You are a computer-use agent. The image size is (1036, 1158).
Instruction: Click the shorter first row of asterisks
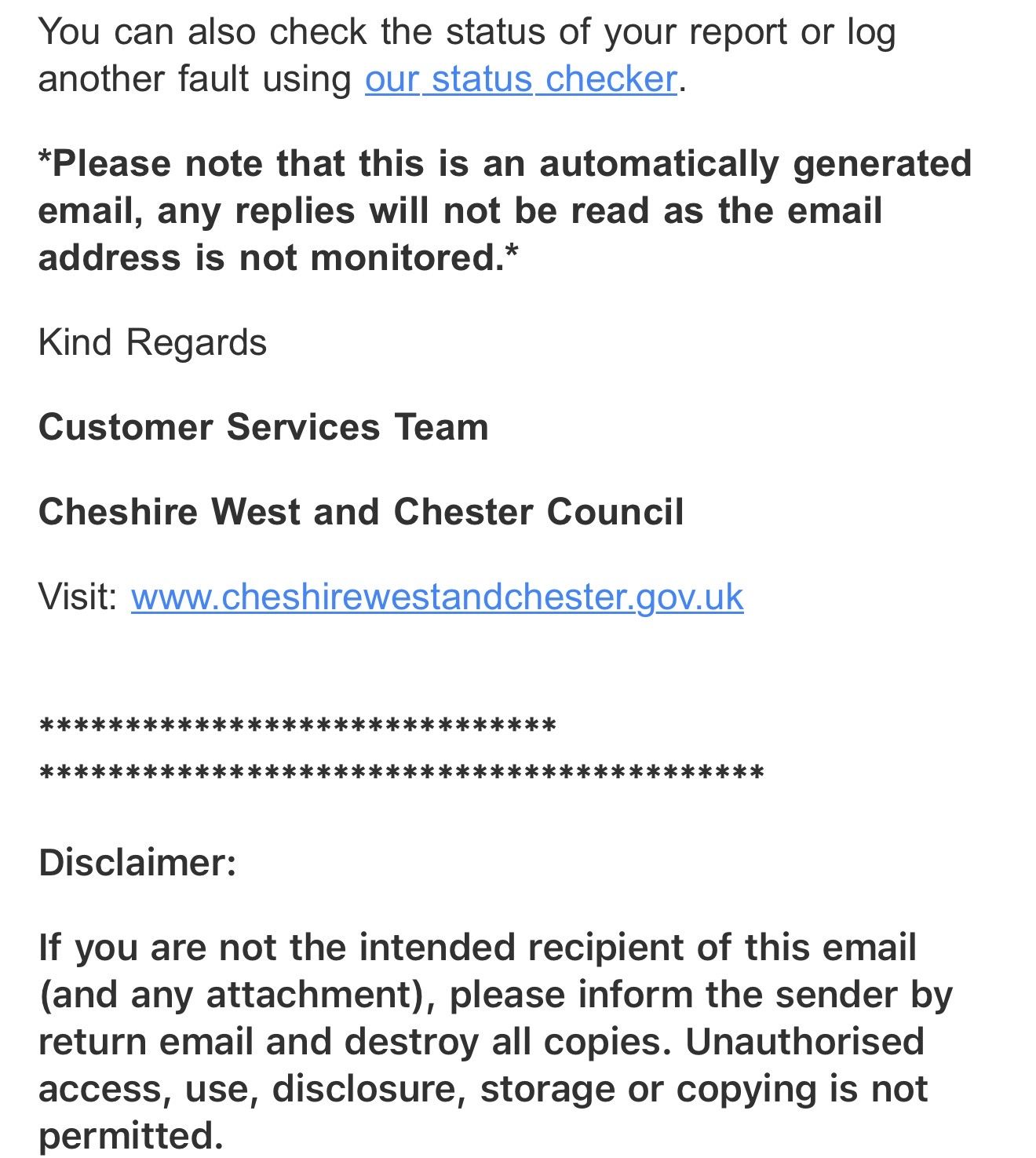[x=297, y=727]
